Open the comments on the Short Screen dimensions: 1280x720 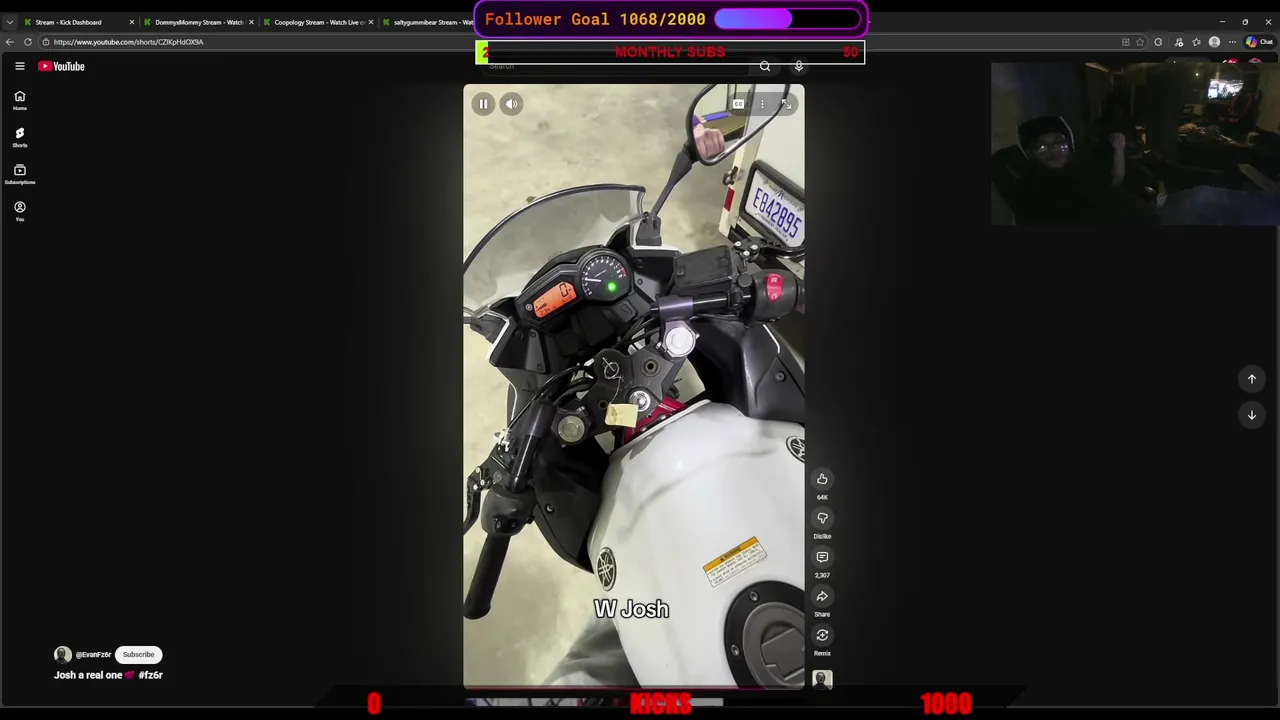pyautogui.click(x=822, y=557)
